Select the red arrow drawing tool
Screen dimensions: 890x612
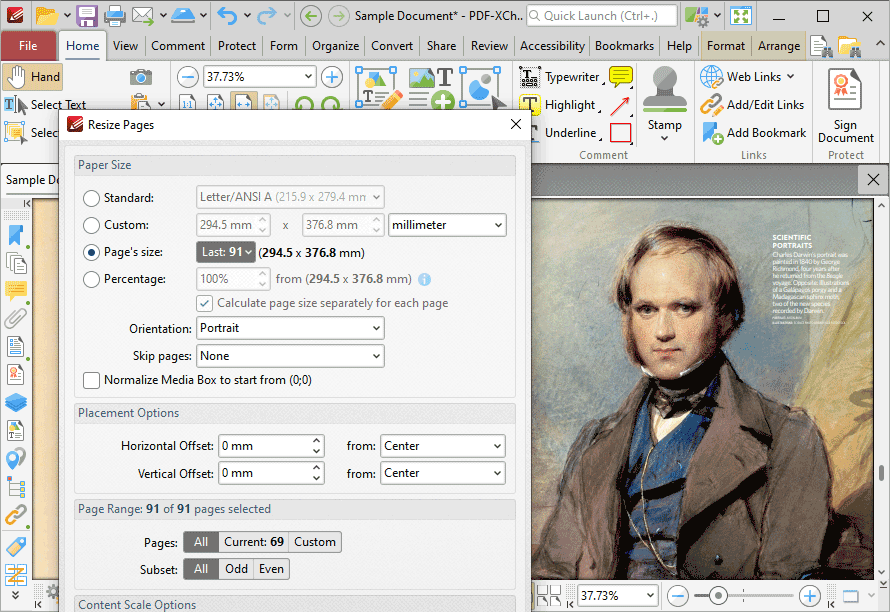[620, 105]
